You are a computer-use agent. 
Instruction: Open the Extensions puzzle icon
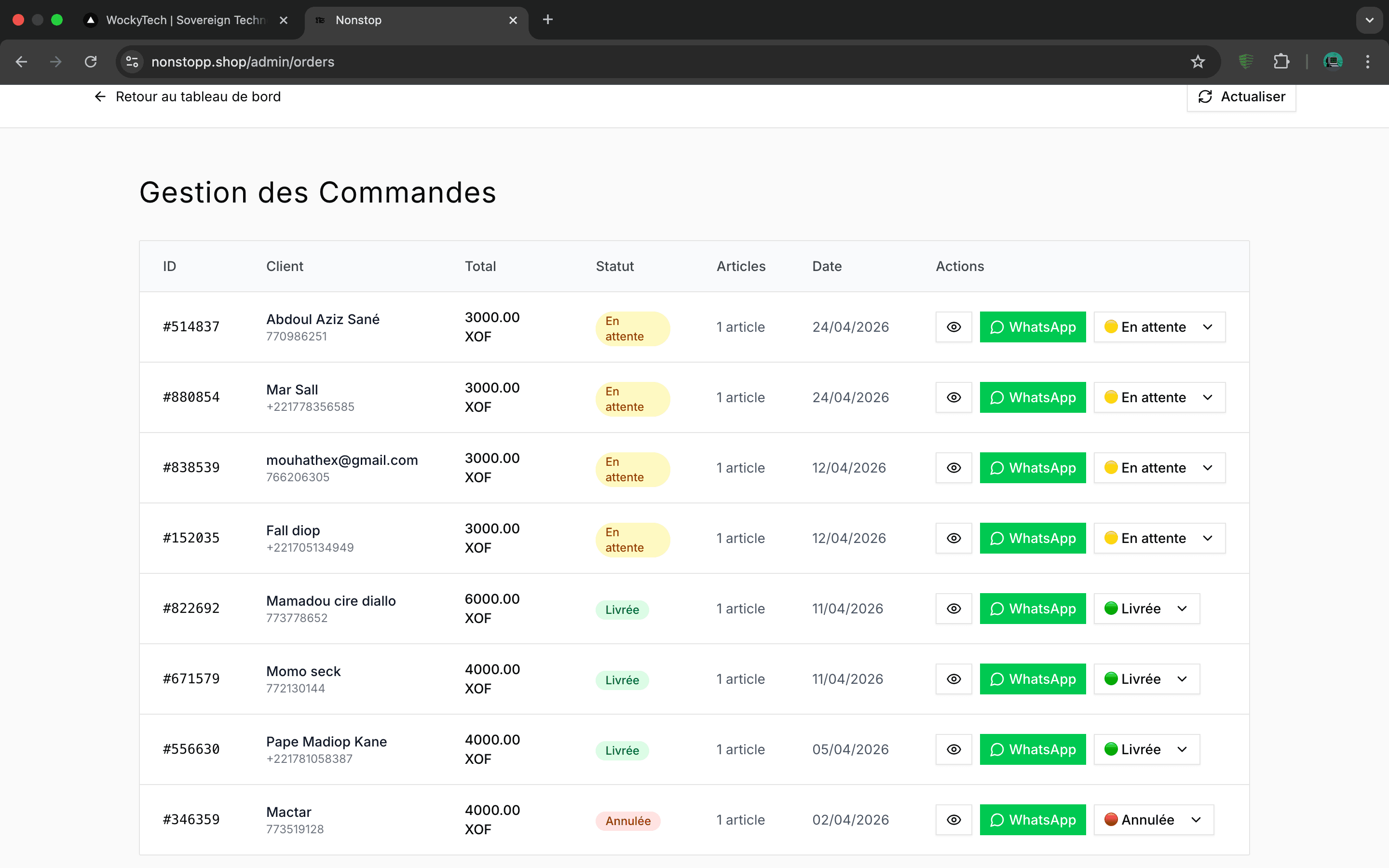point(1281,61)
